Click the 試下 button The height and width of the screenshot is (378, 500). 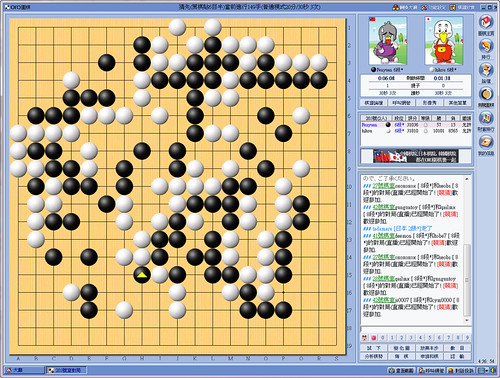click(374, 348)
